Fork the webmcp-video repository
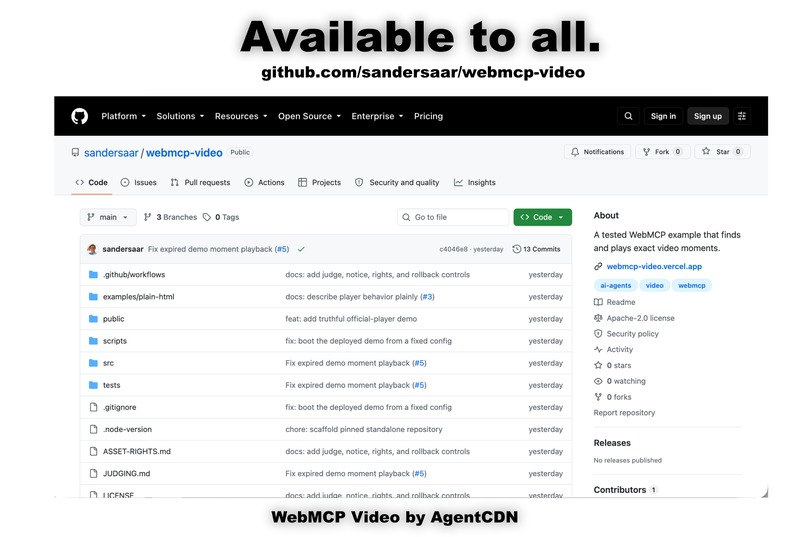Image resolution: width=806 pixels, height=537 pixels. click(663, 152)
